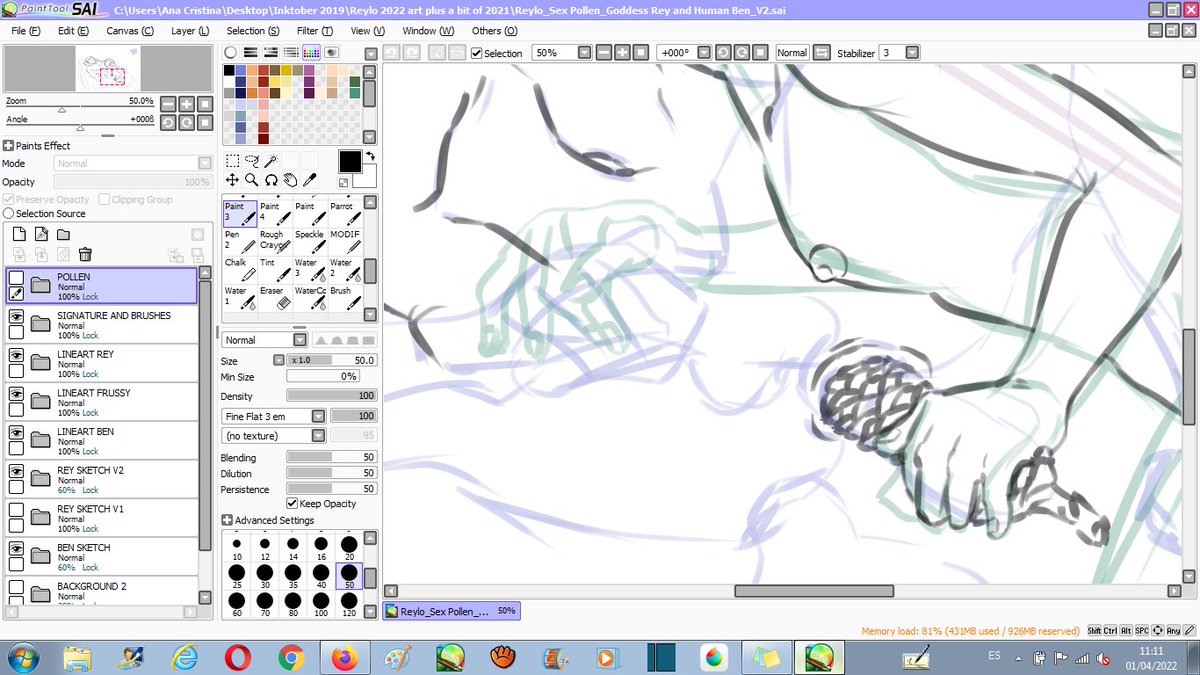The width and height of the screenshot is (1200, 675).
Task: Open the Windows Start menu
Action: [22, 657]
